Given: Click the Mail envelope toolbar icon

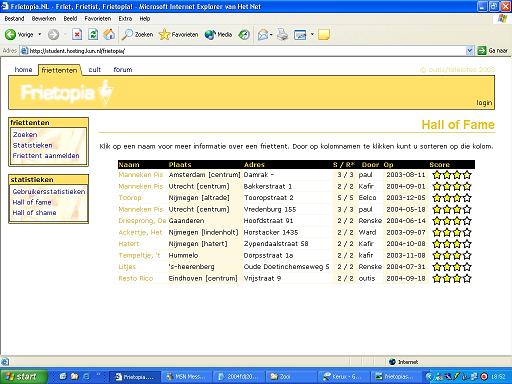Looking at the screenshot, I should 263,34.
